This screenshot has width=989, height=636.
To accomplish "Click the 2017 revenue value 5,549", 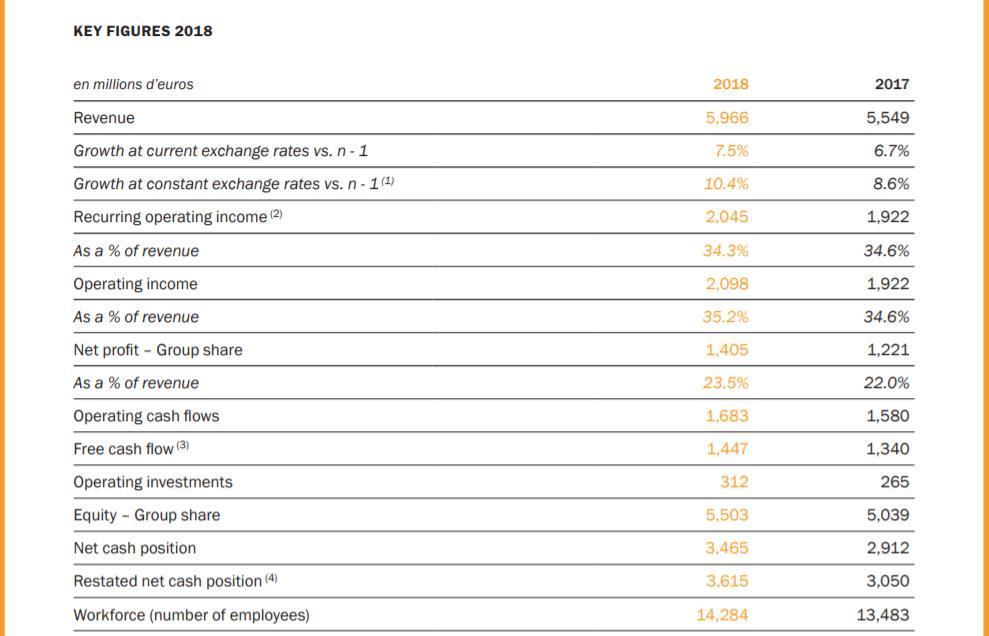I will coord(888,118).
